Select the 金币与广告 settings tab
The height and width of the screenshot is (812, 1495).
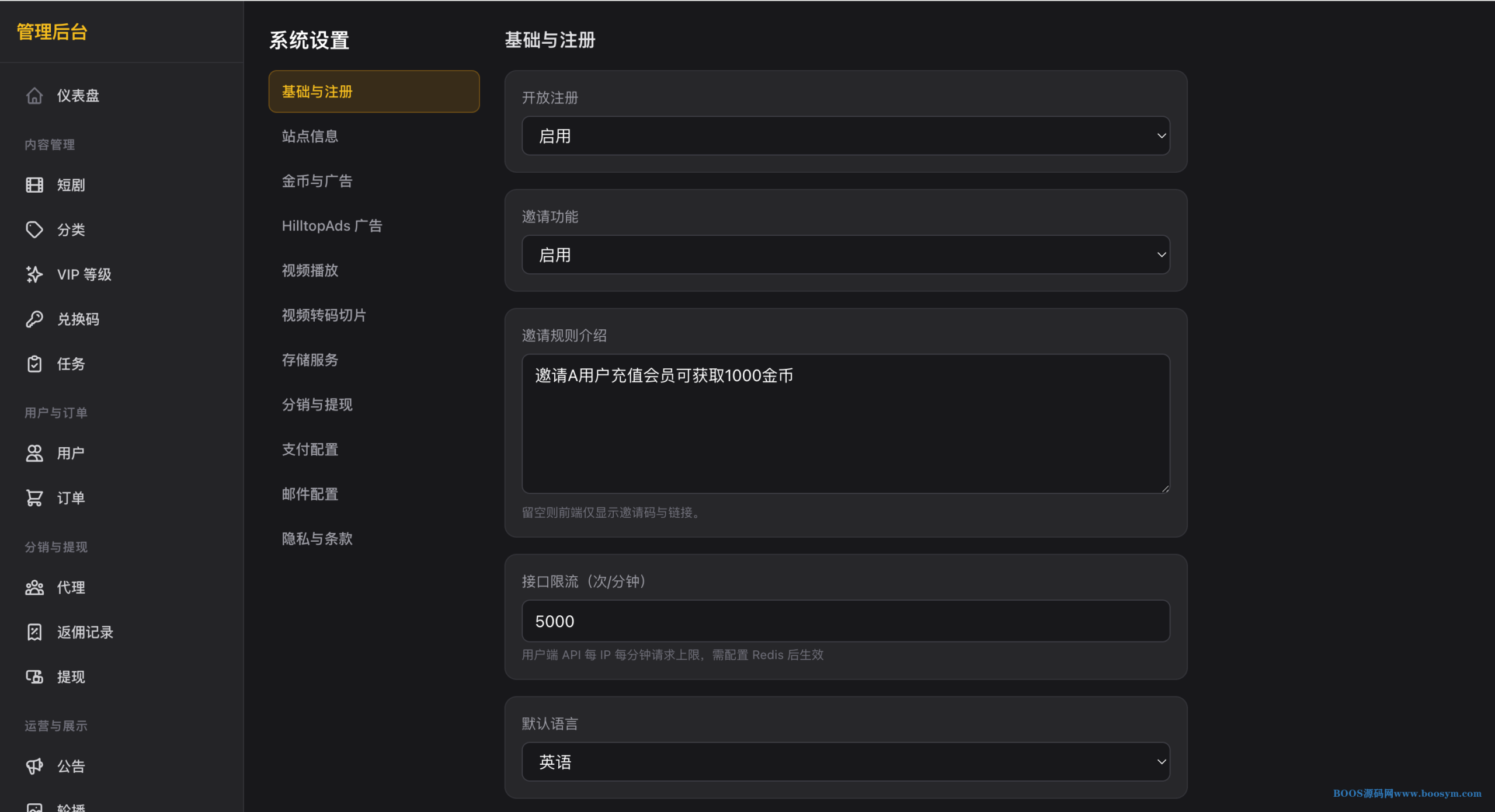(317, 181)
